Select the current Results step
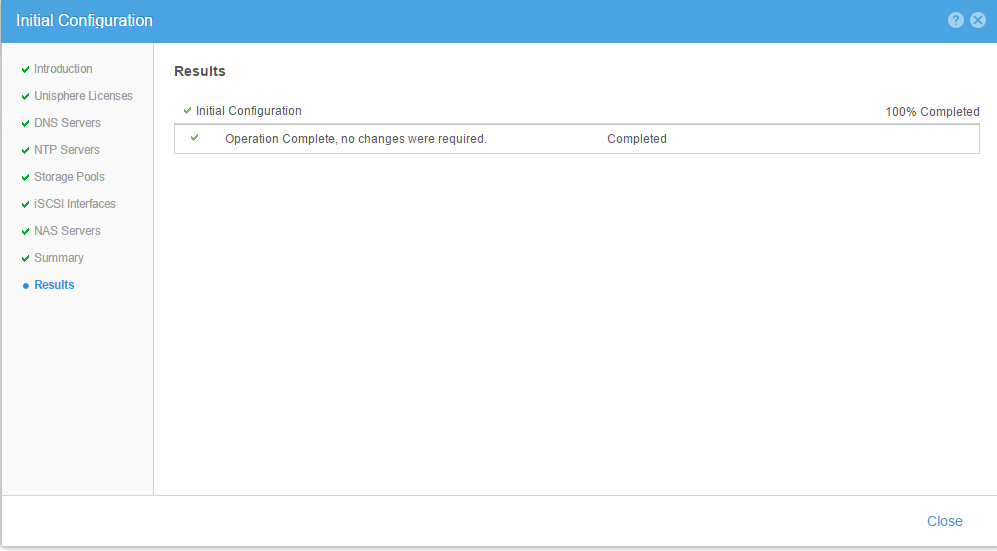997x551 pixels. click(x=54, y=285)
